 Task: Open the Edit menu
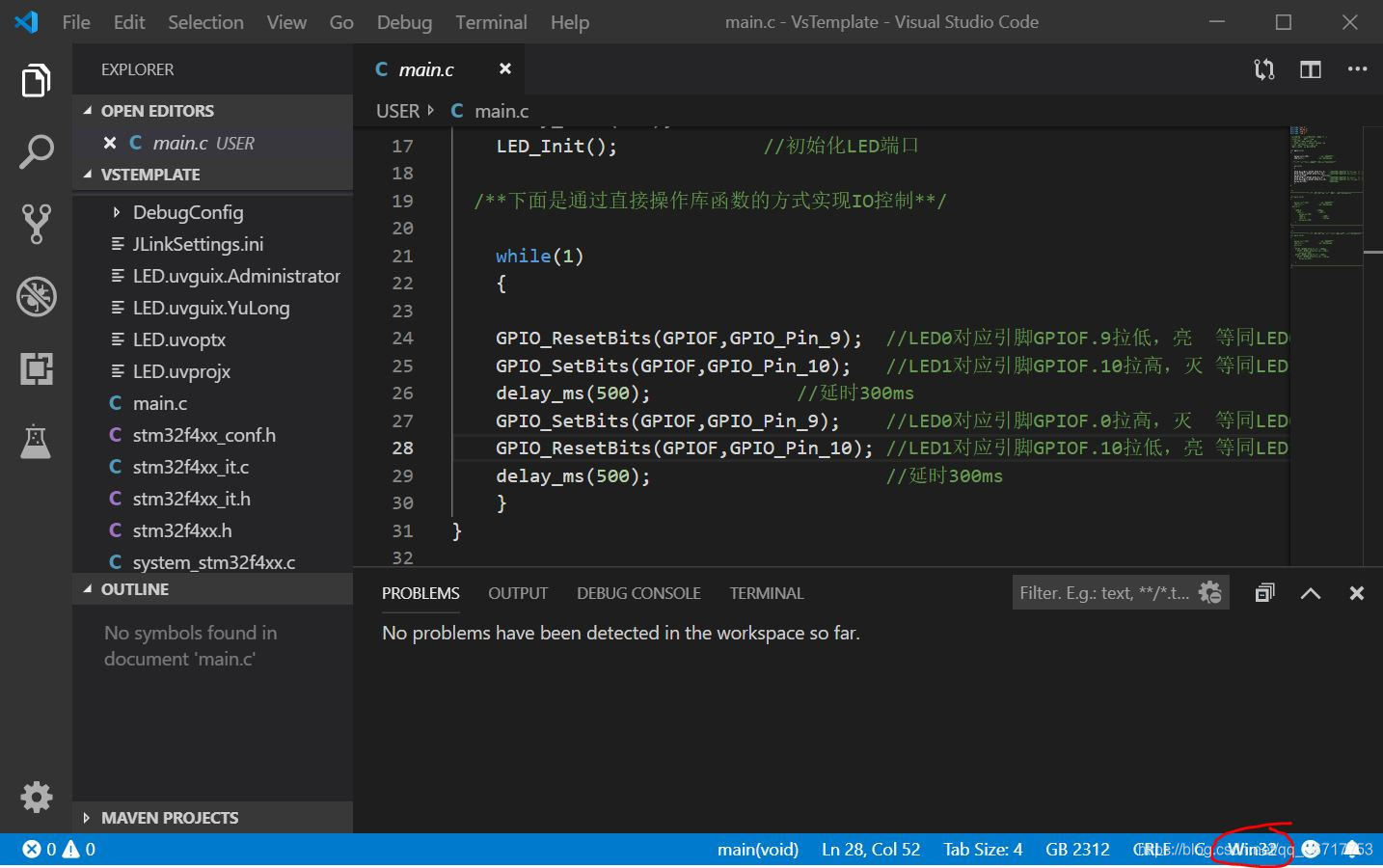pyautogui.click(x=129, y=22)
